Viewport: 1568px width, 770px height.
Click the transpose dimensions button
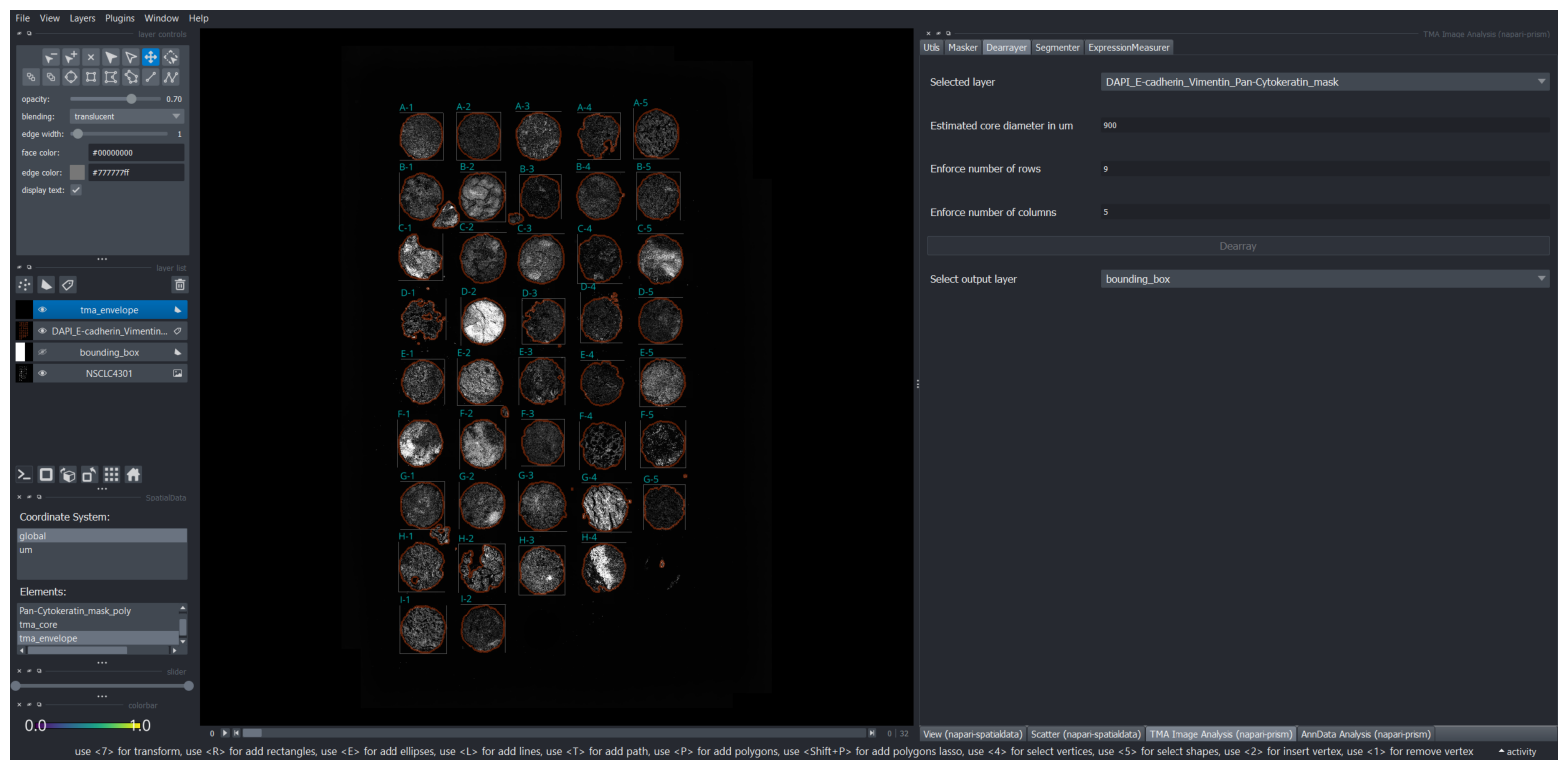pos(89,475)
